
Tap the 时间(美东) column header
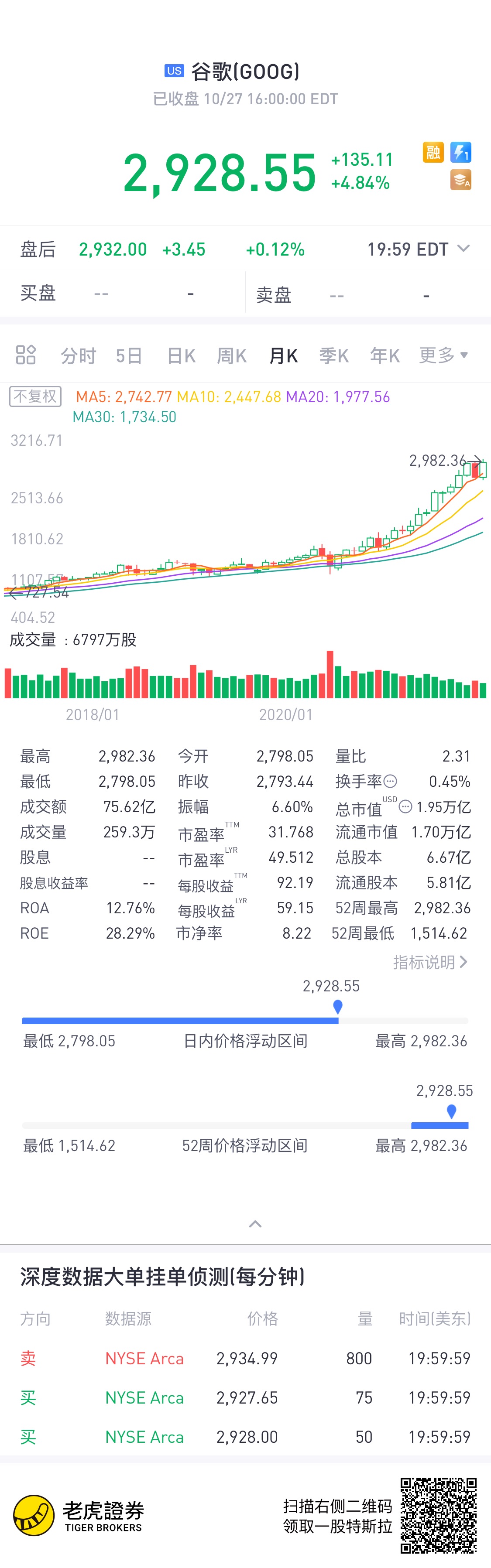coord(435,1319)
